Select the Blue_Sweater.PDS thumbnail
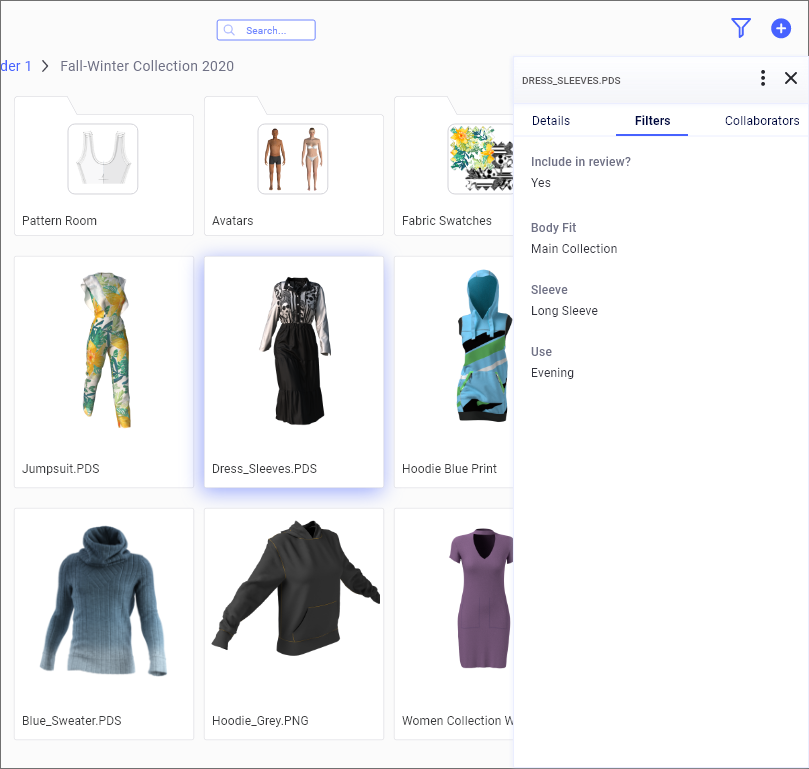Screen dimensions: 809x769 [x=104, y=600]
